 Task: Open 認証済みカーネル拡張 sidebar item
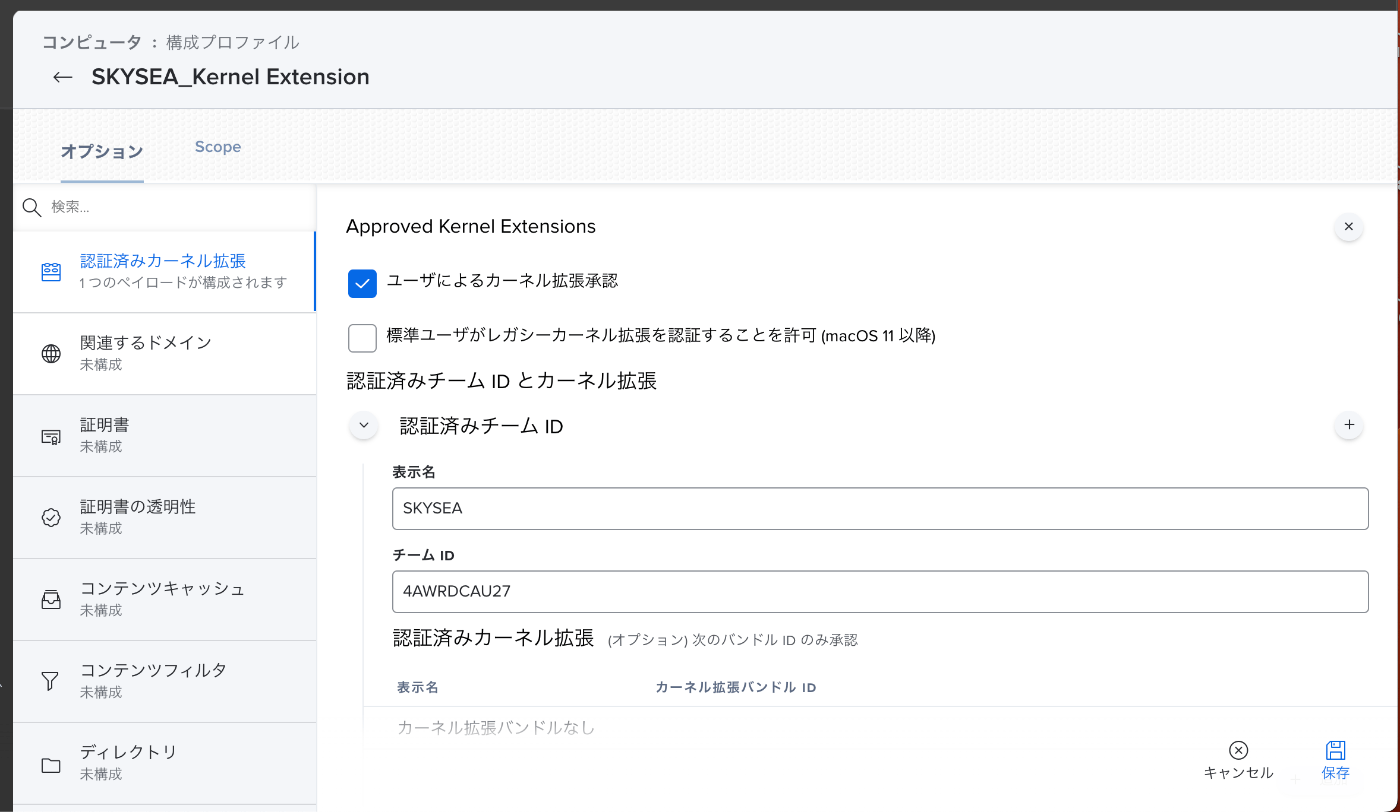point(164,272)
